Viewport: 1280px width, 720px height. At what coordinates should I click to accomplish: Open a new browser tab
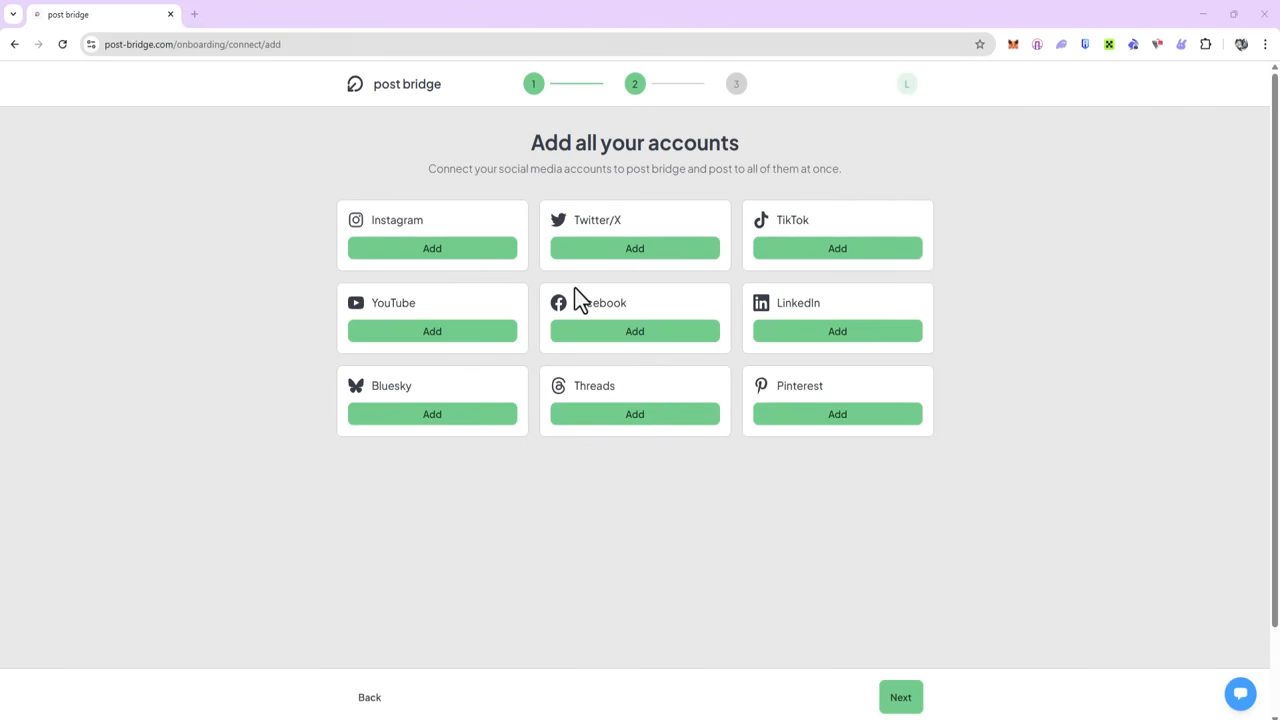(194, 14)
